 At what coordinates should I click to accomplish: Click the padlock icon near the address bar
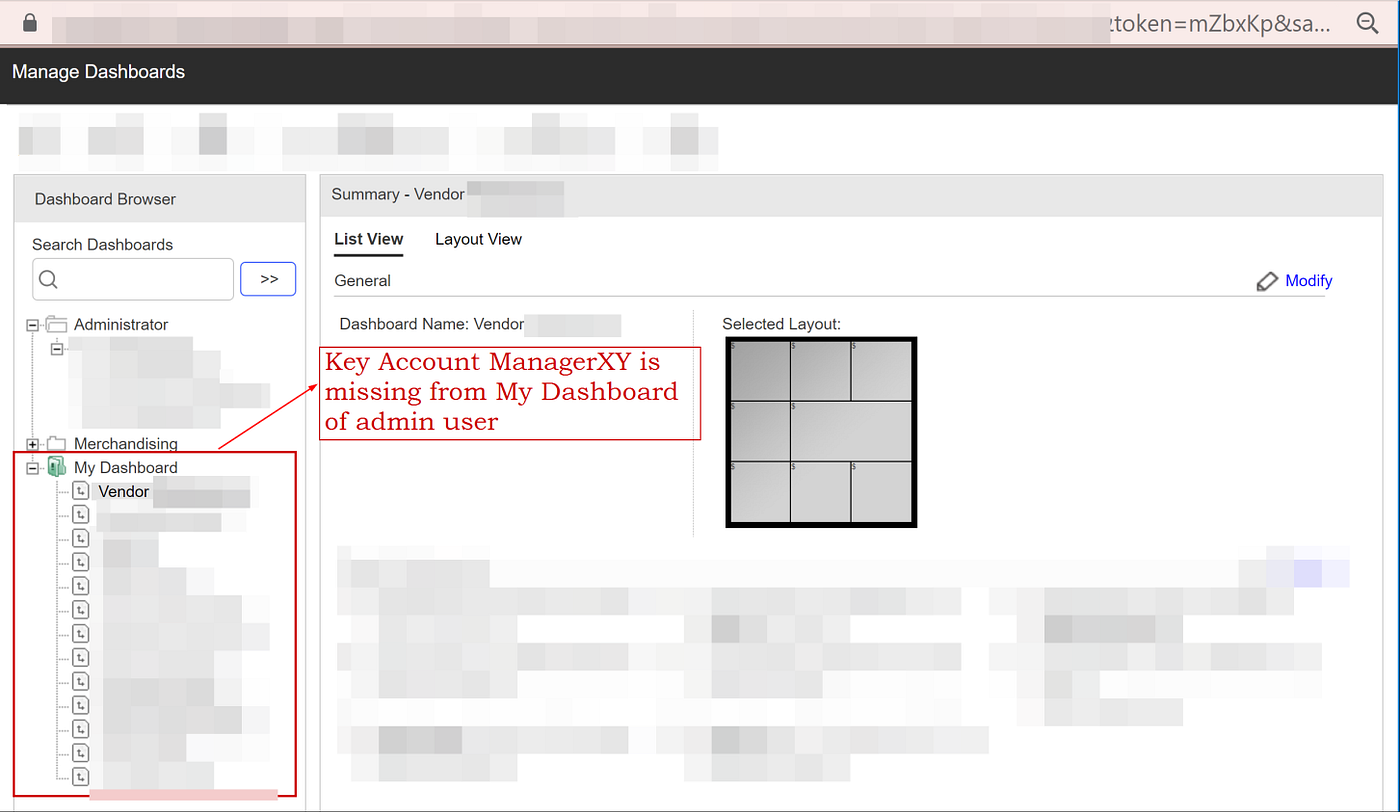pos(29,22)
